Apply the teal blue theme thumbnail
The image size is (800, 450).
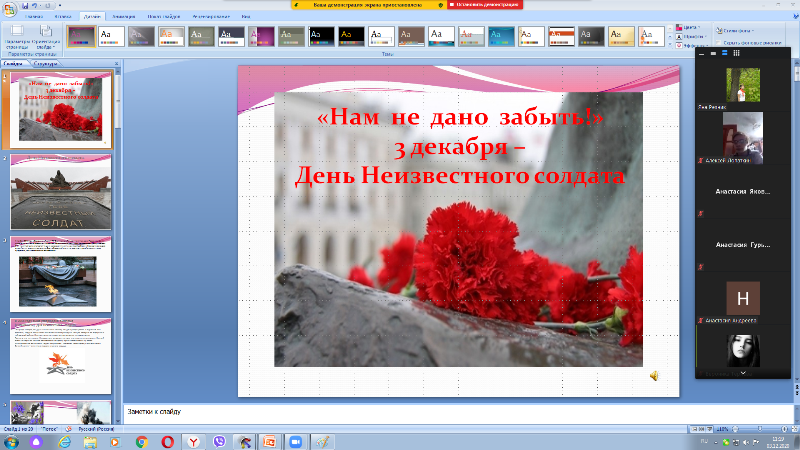[501, 37]
